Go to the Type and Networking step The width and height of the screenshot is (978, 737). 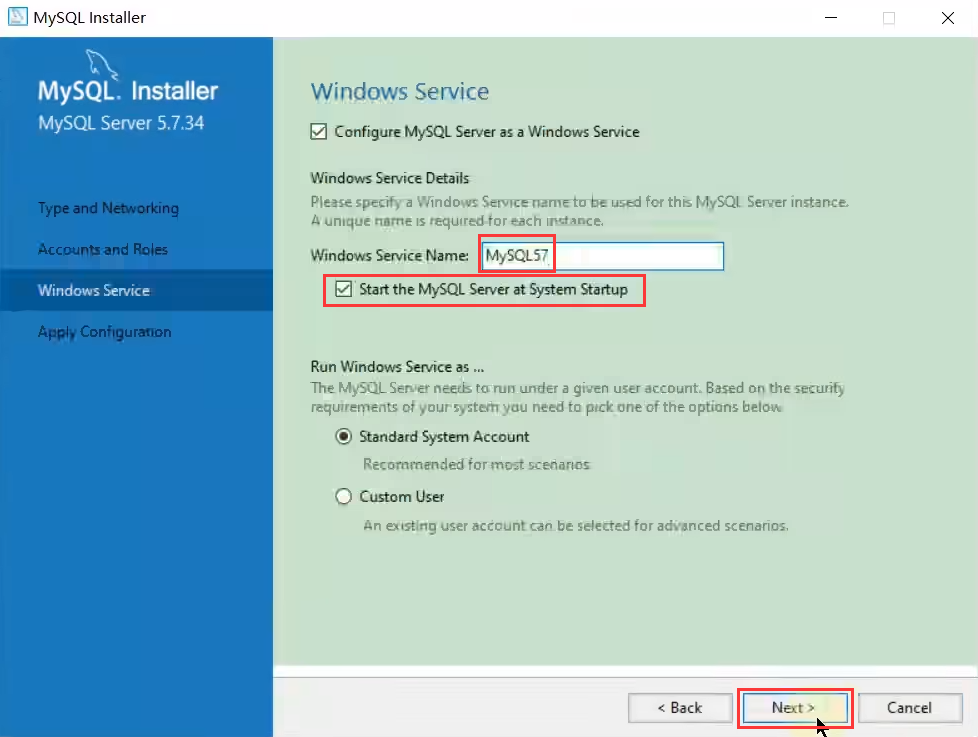[x=108, y=208]
